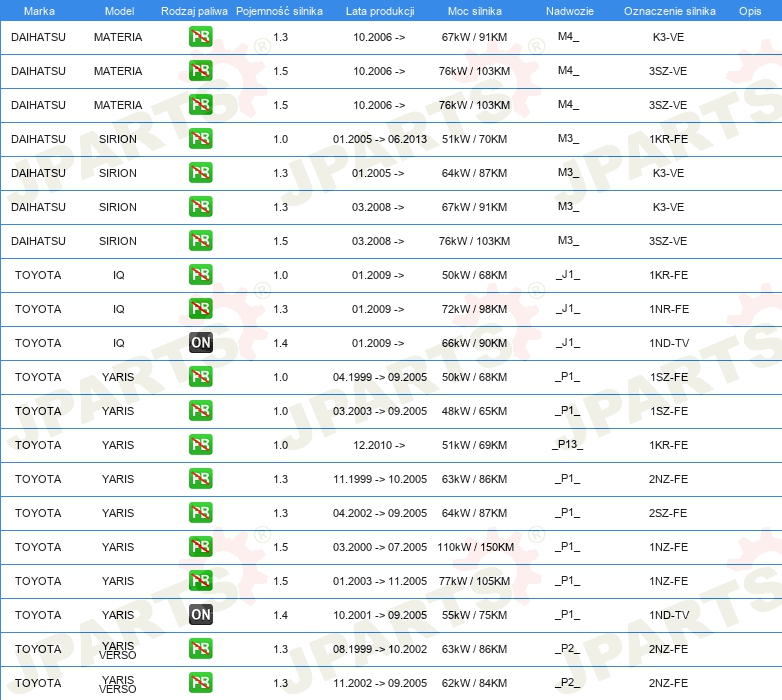Click the Pojemność silnika column header
Viewport: 782px width, 700px height.
pyautogui.click(x=279, y=11)
